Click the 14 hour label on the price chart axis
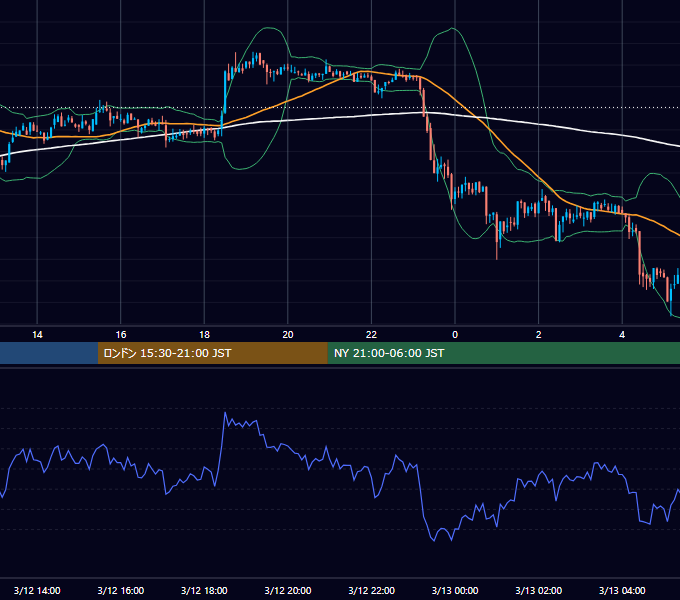680x600 pixels. click(37, 335)
